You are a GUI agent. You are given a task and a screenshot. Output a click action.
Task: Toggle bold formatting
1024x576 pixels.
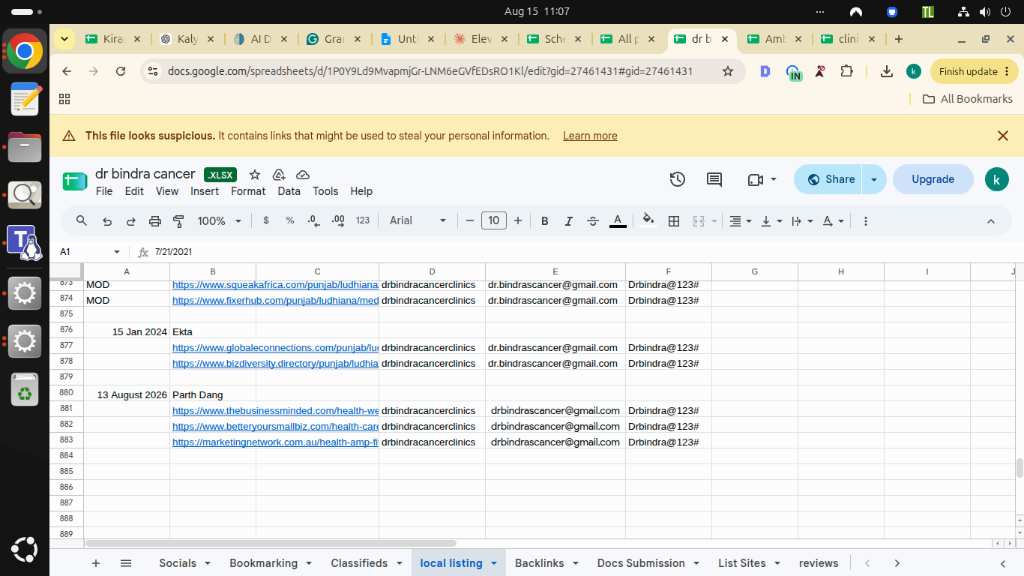(x=544, y=221)
